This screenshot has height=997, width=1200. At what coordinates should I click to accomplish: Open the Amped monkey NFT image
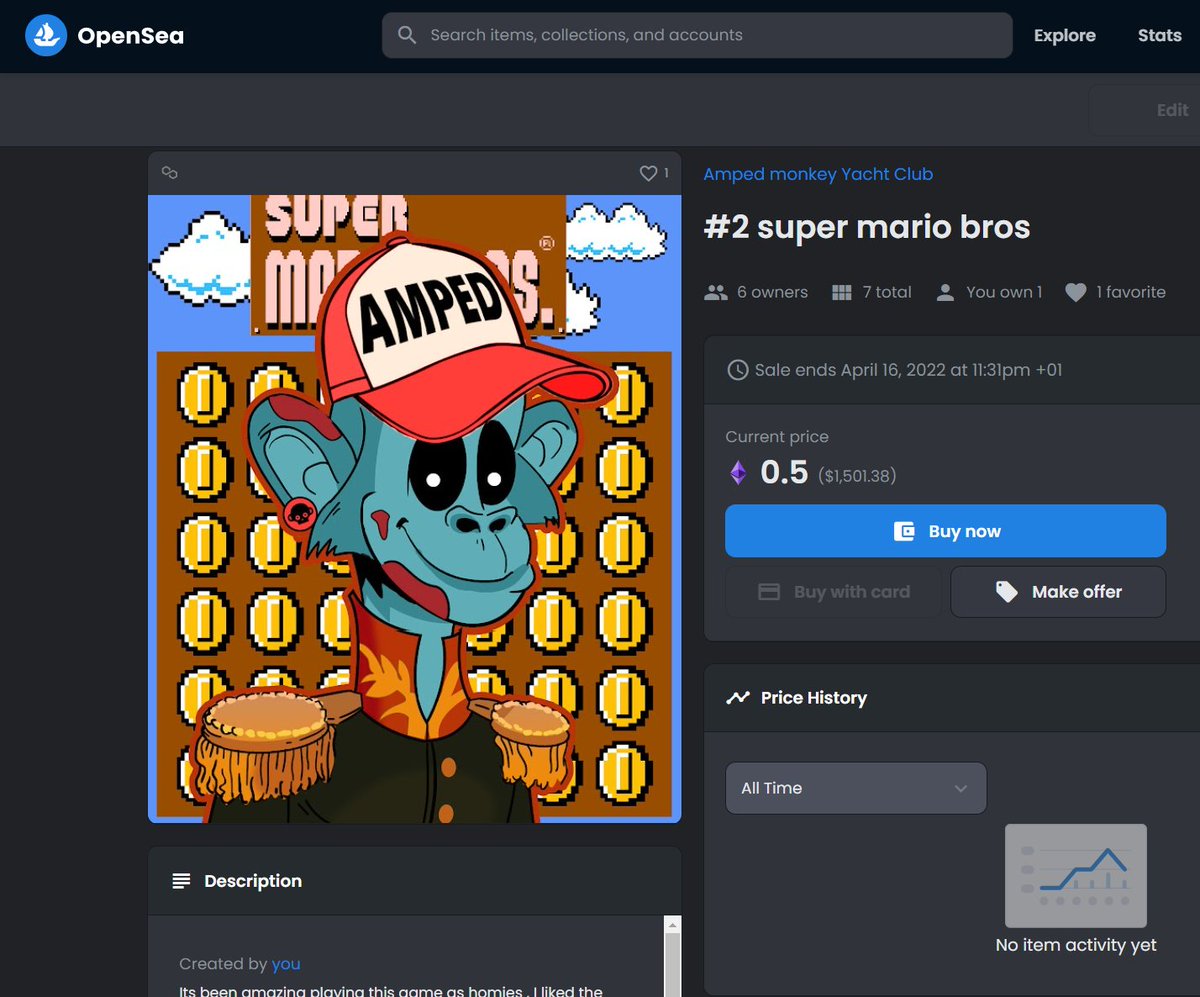[x=415, y=509]
